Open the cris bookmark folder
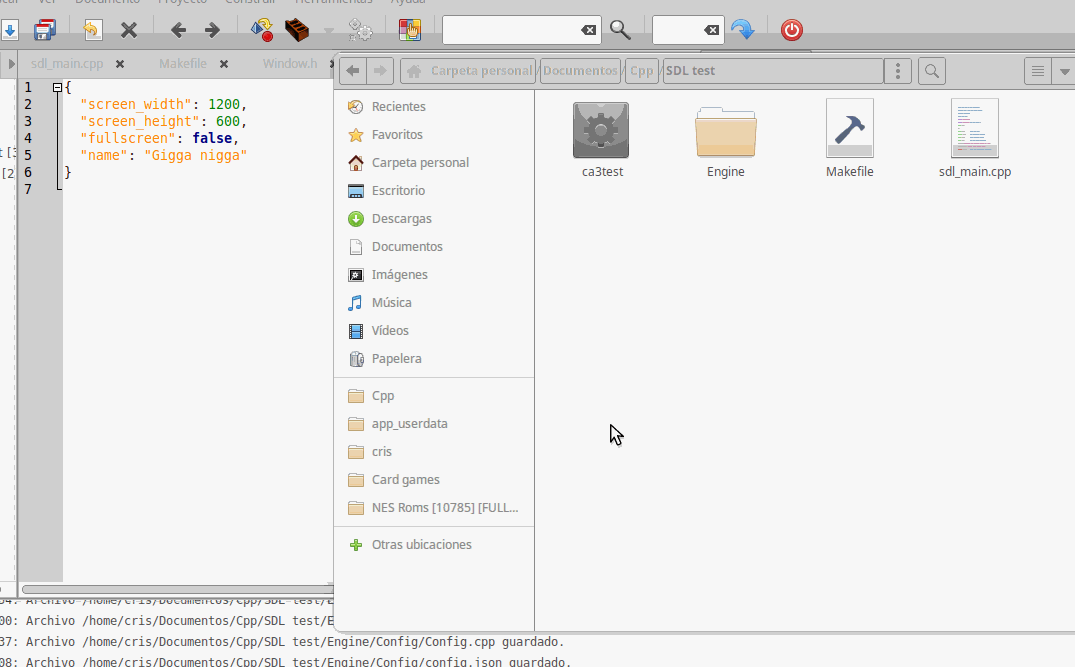This screenshot has height=667, width=1075. tap(434, 452)
